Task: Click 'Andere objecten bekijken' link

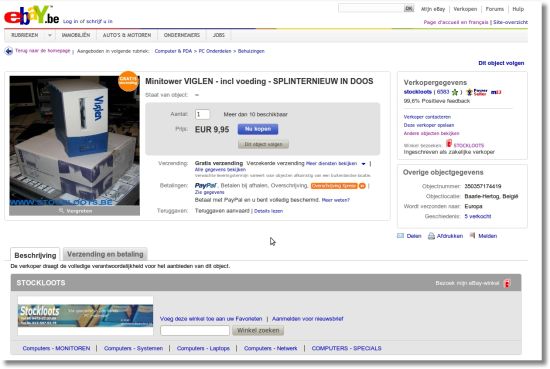Action: click(431, 133)
